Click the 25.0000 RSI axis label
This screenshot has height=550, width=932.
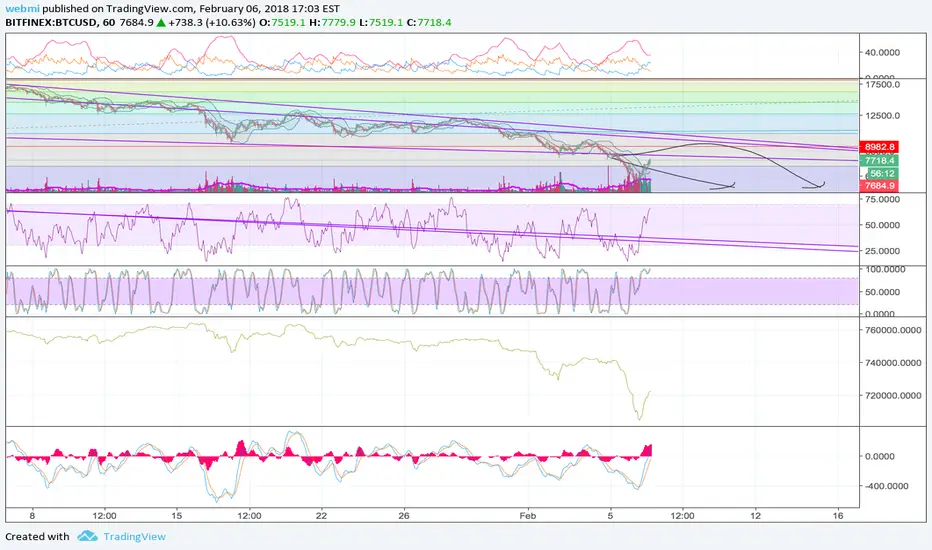[882, 251]
